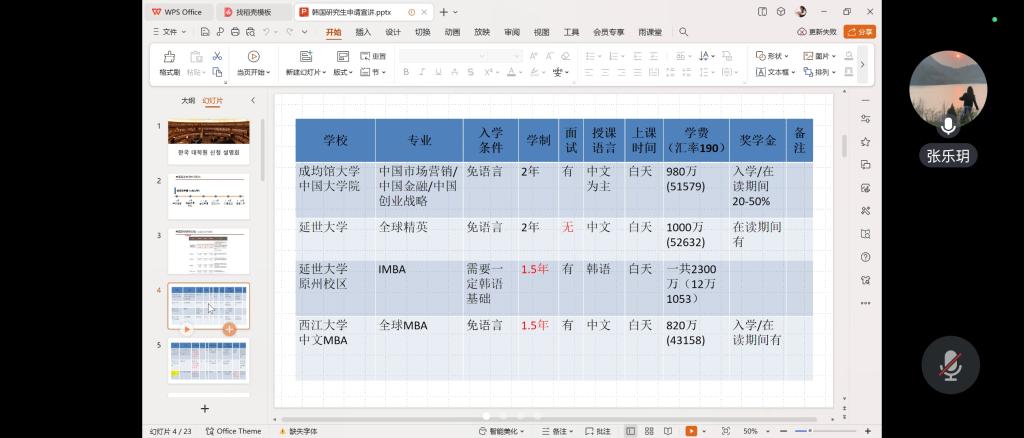The width and height of the screenshot is (1024, 438).
Task: Switch to the 大纲 outline view
Action: pyautogui.click(x=187, y=101)
